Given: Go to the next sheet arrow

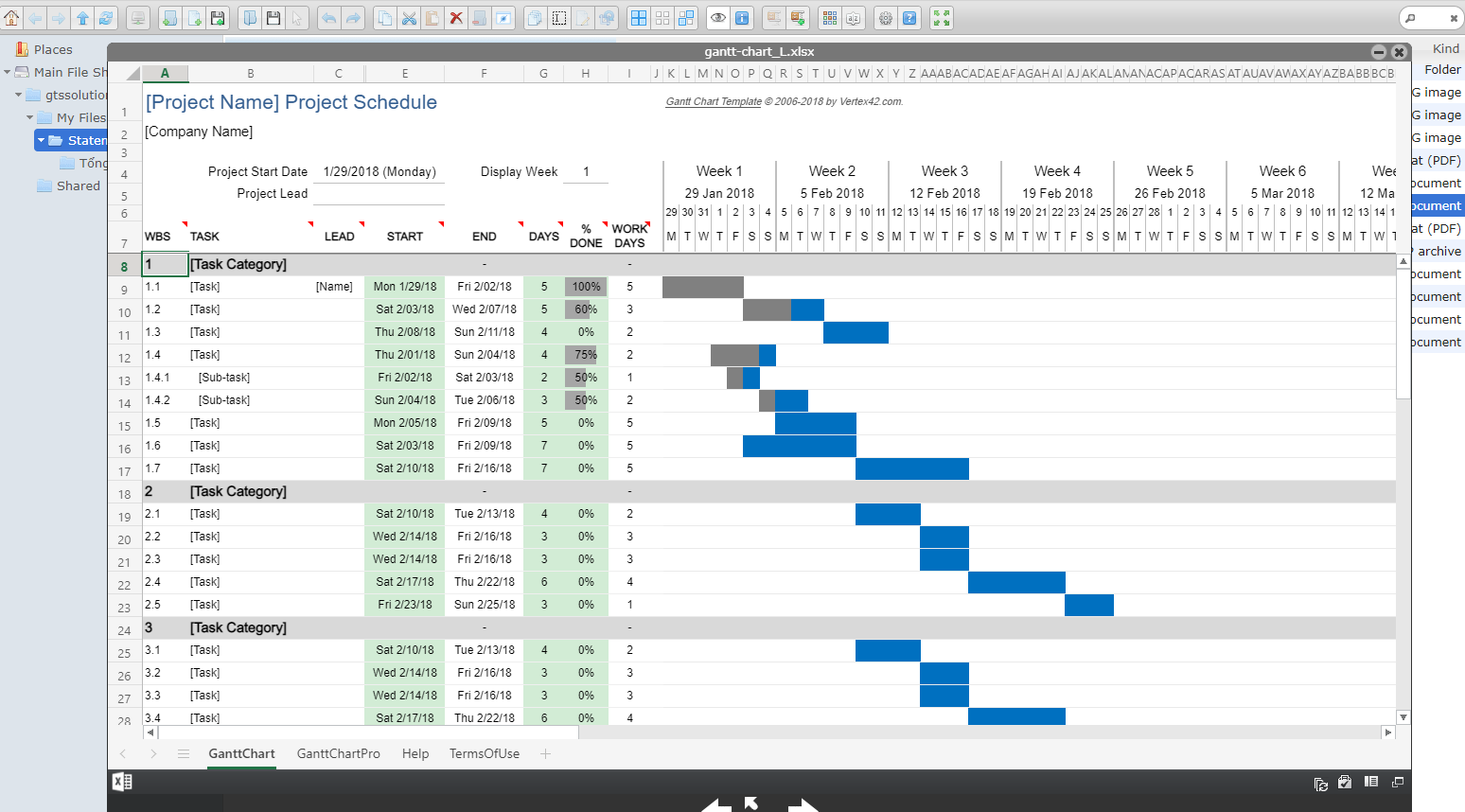Looking at the screenshot, I should click(x=153, y=753).
